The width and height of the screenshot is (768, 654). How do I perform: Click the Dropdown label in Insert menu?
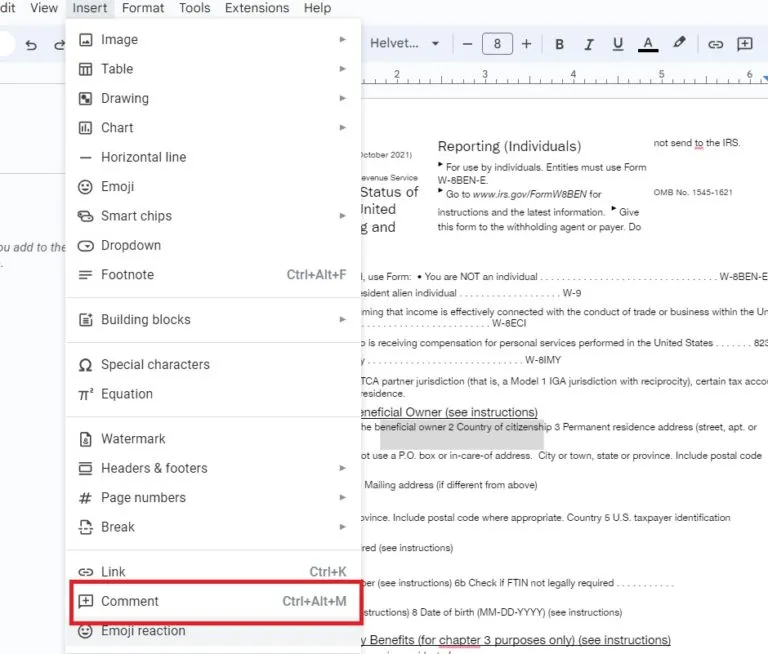131,245
